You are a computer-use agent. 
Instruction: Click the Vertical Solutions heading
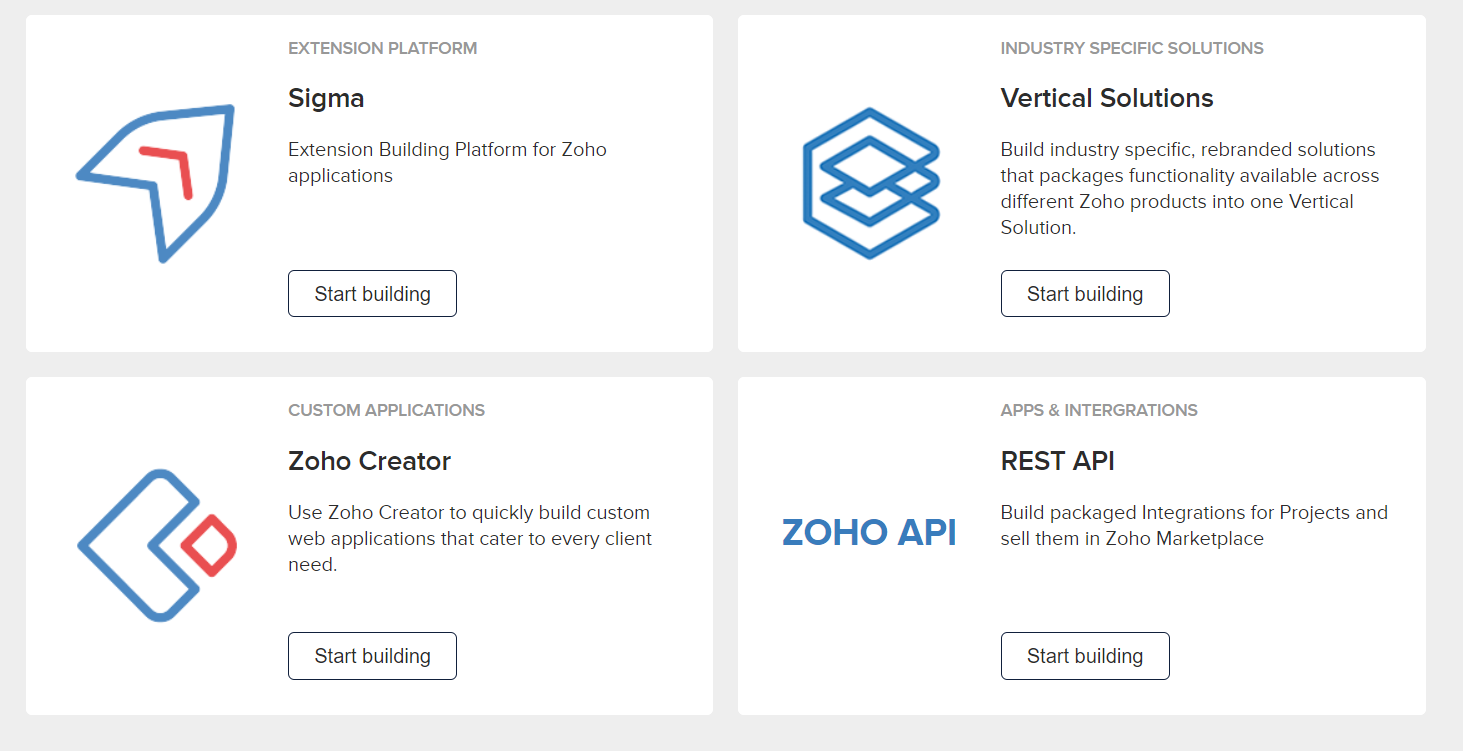1107,98
